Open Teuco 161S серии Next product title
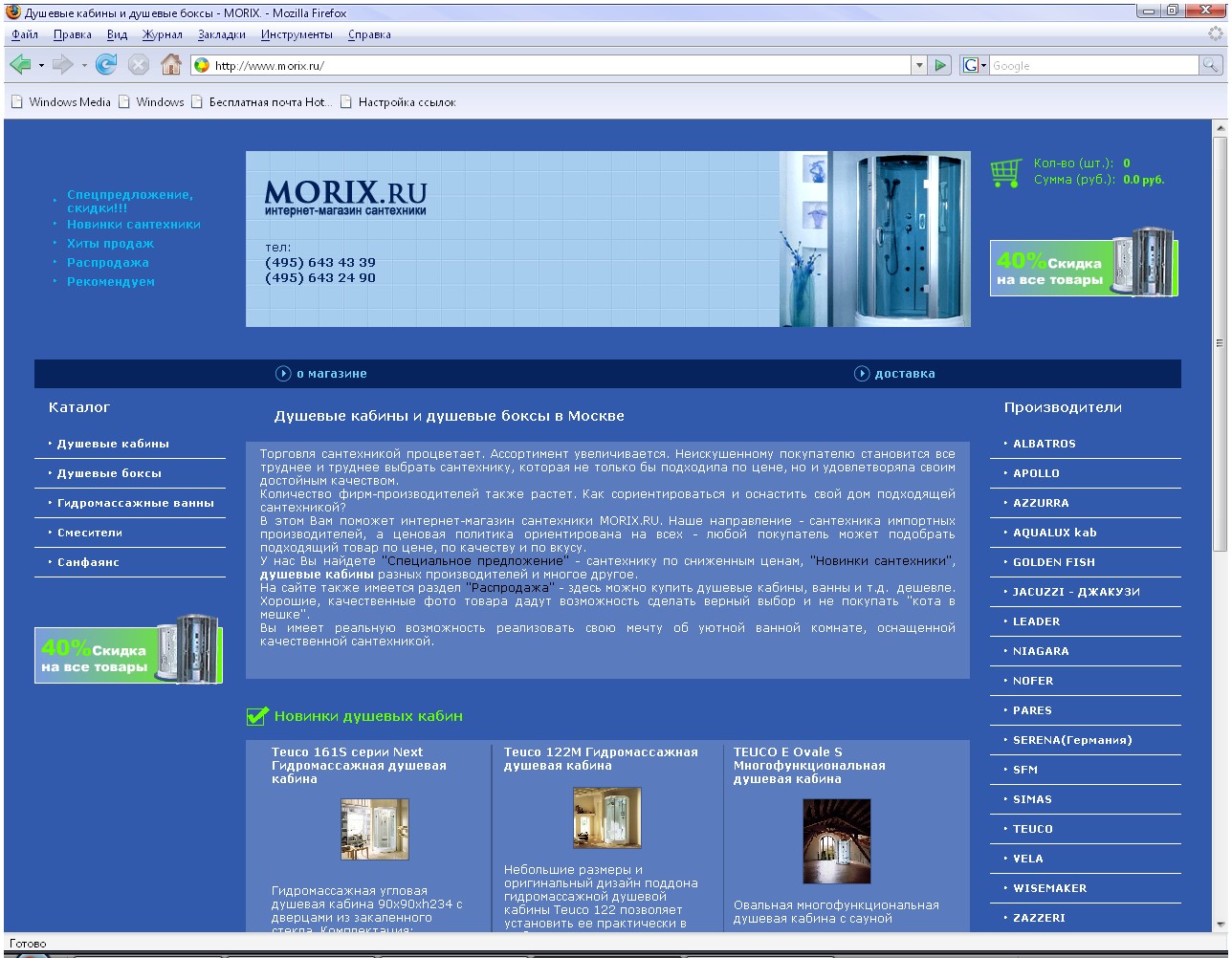 coord(359,766)
